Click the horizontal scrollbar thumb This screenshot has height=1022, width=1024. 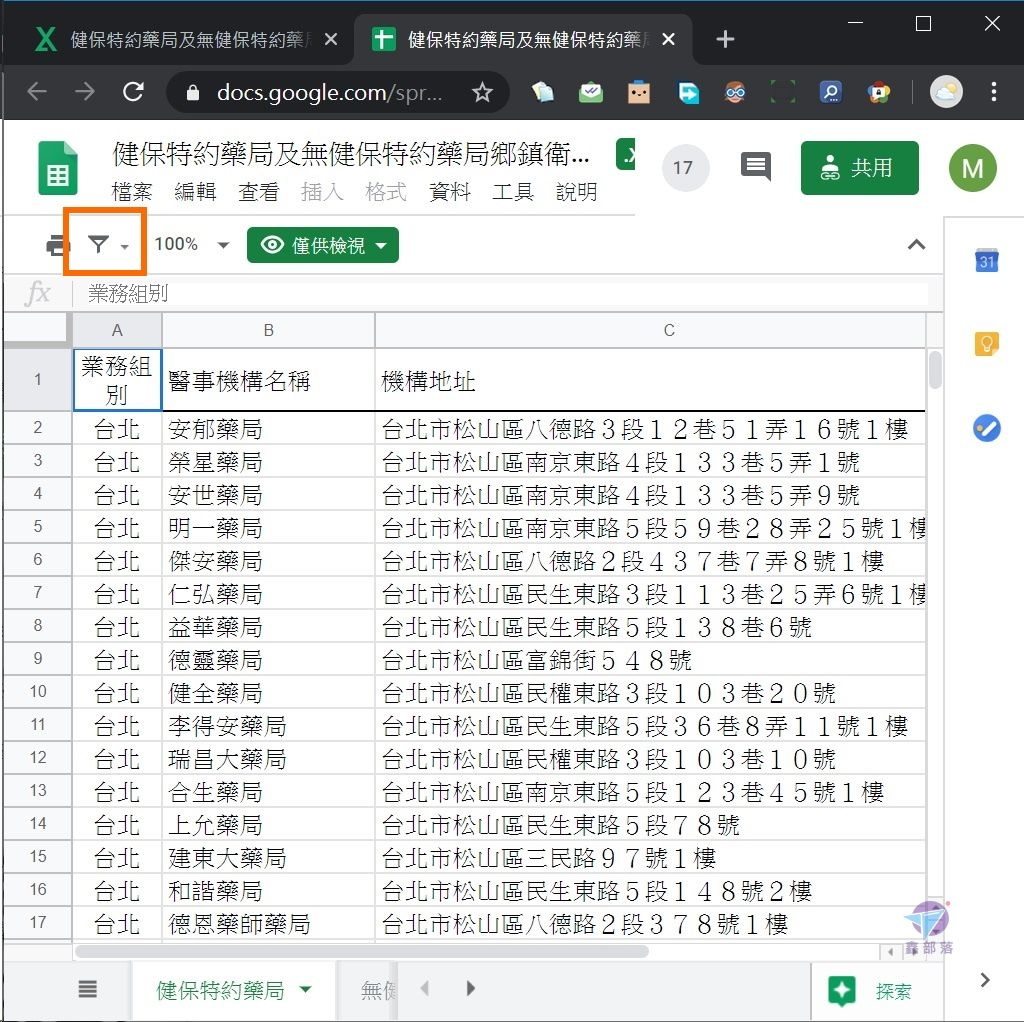362,951
